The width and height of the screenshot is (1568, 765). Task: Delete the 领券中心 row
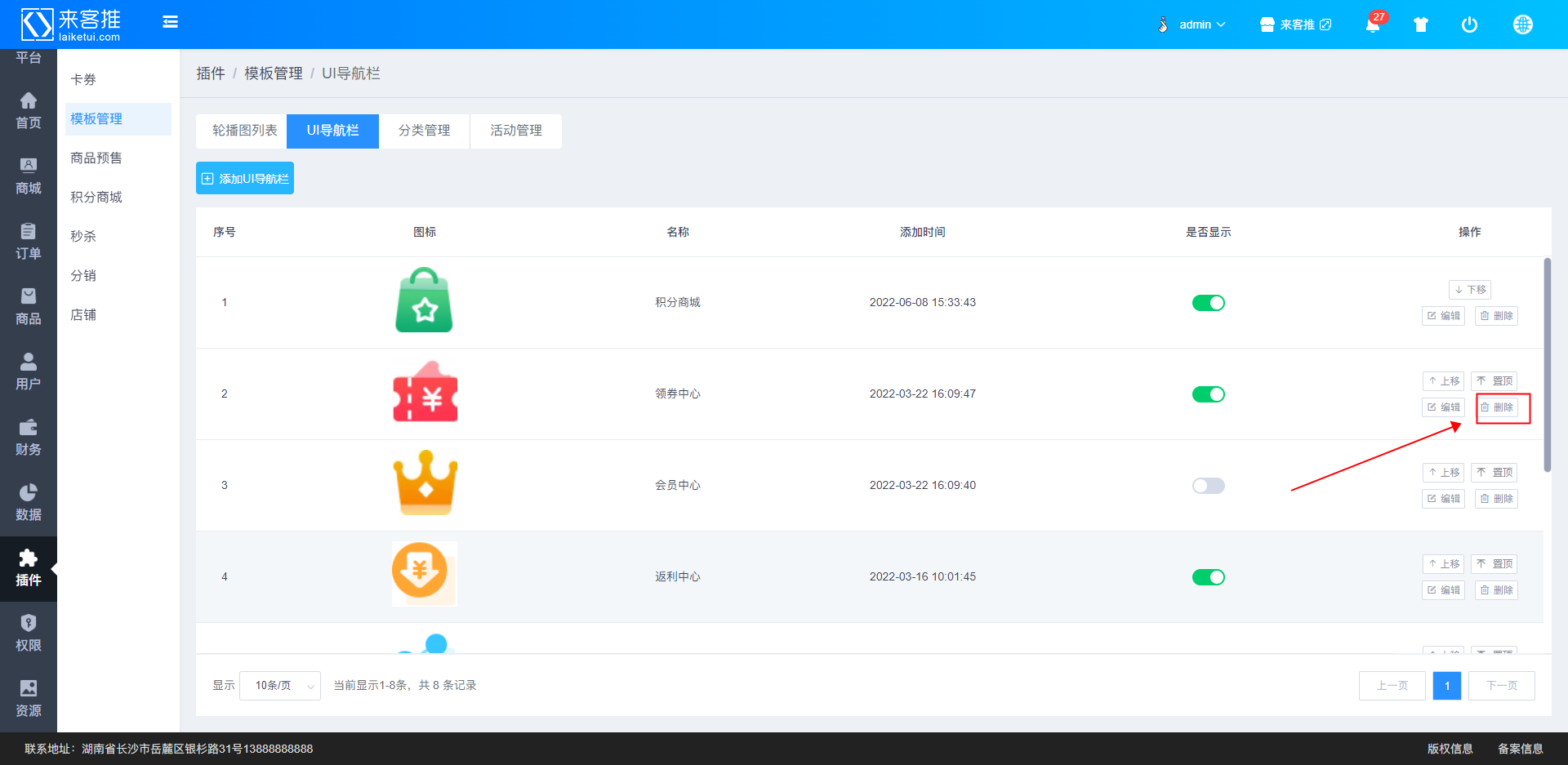(1496, 407)
